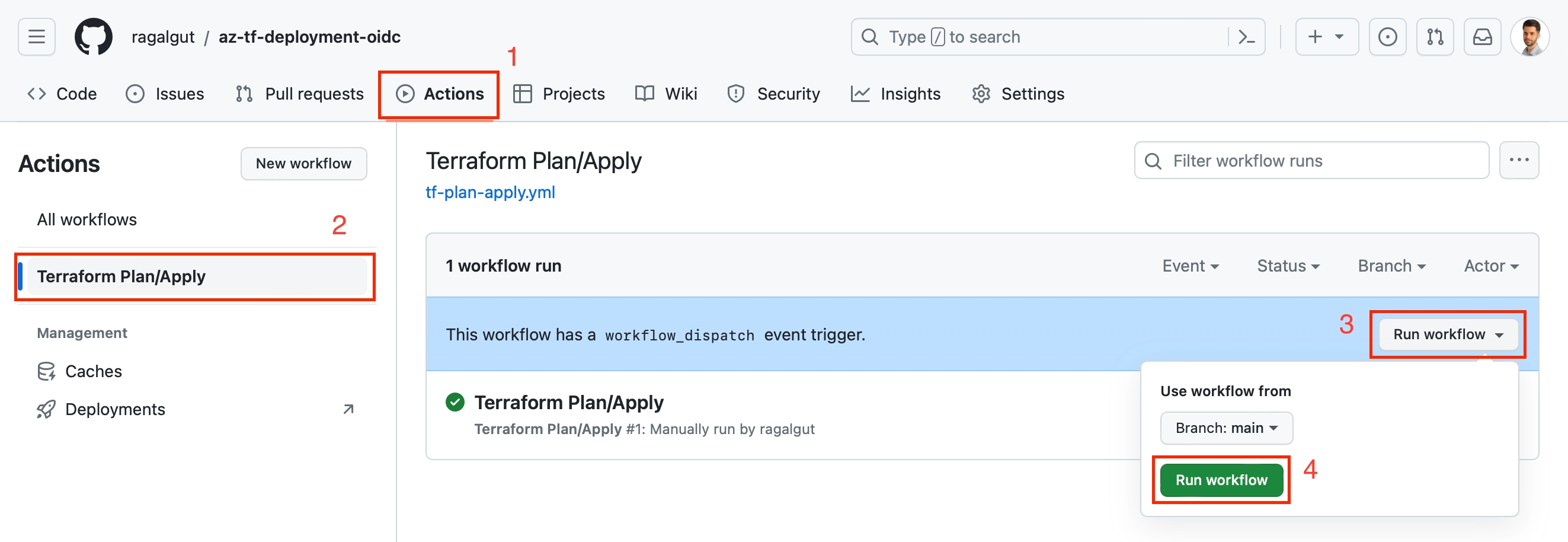Open the Branch: main selector

(x=1226, y=428)
